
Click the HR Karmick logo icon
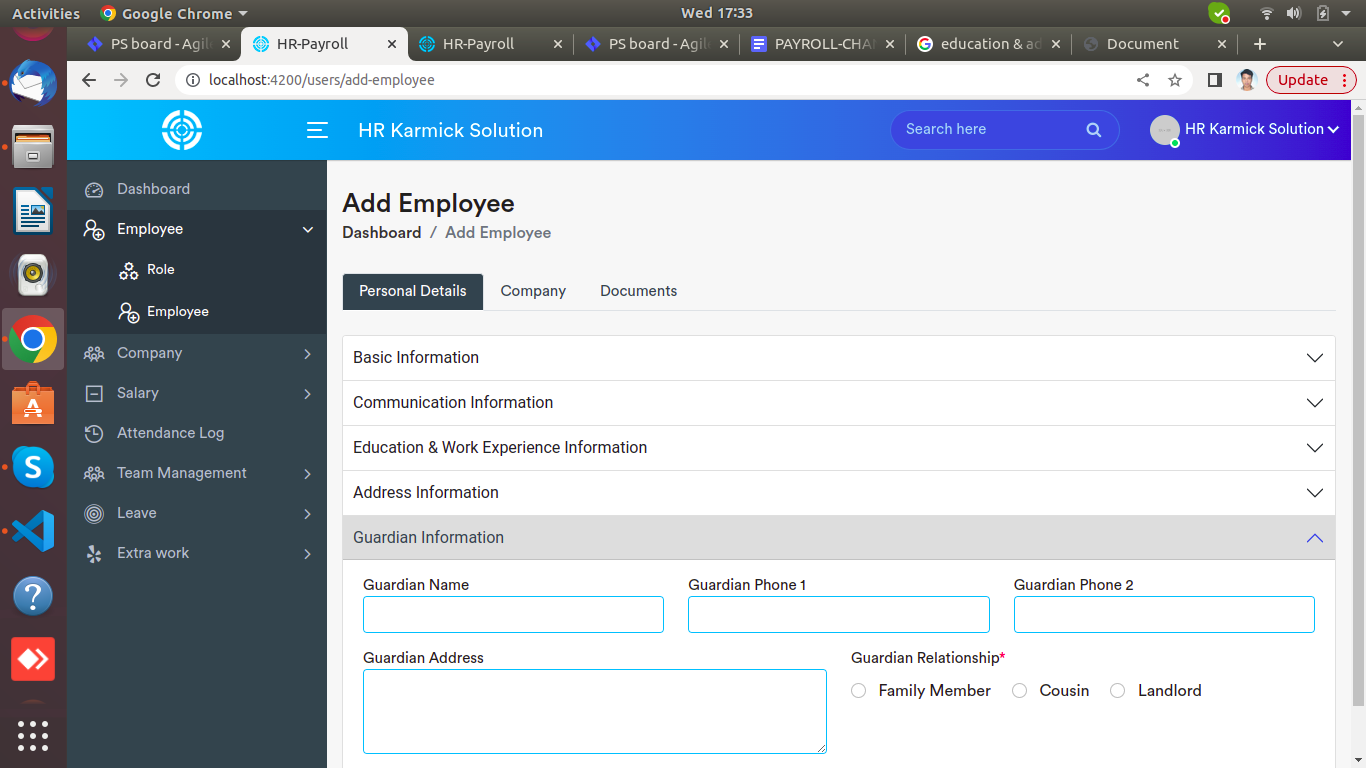click(182, 130)
